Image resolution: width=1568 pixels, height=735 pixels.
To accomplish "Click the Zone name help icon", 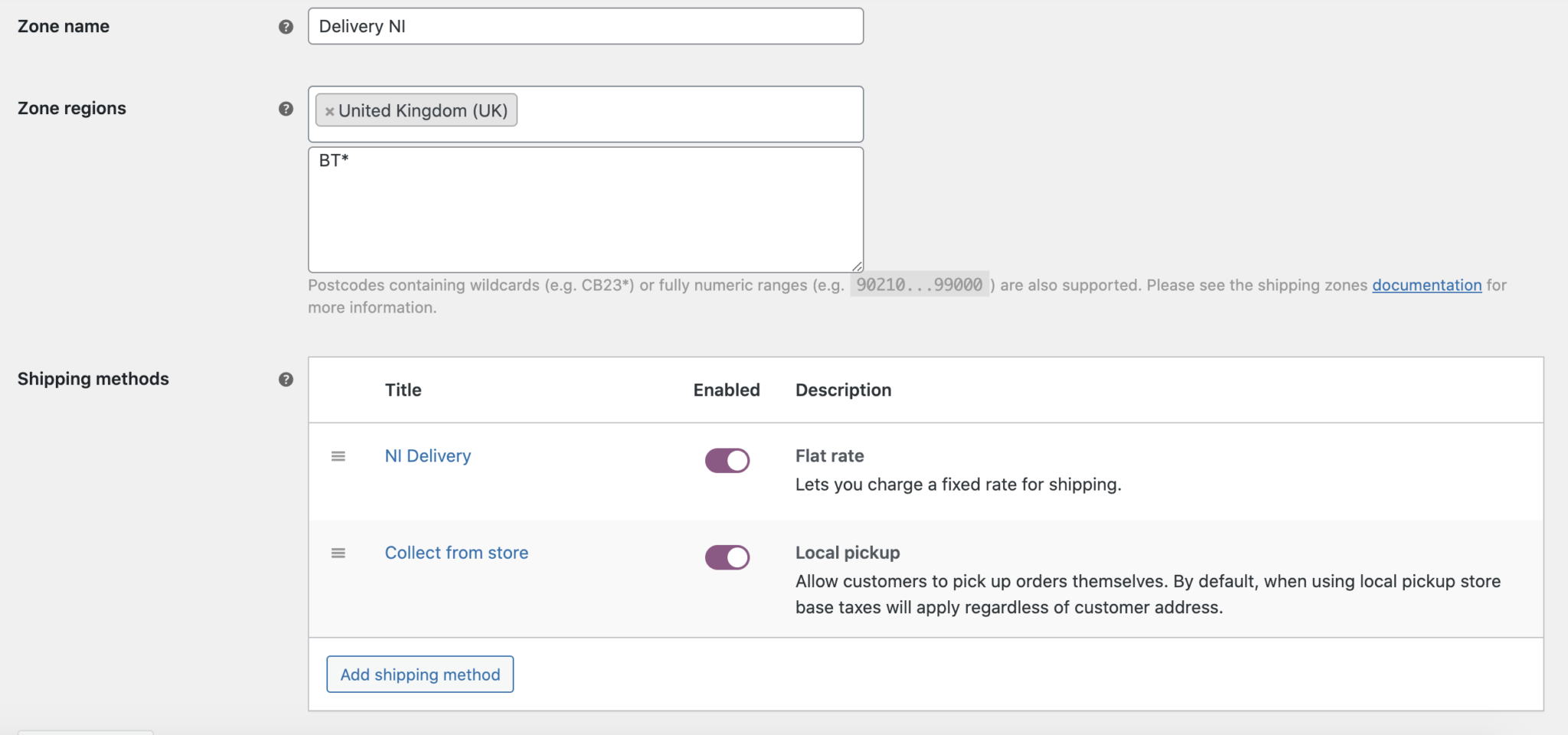I will [286, 26].
